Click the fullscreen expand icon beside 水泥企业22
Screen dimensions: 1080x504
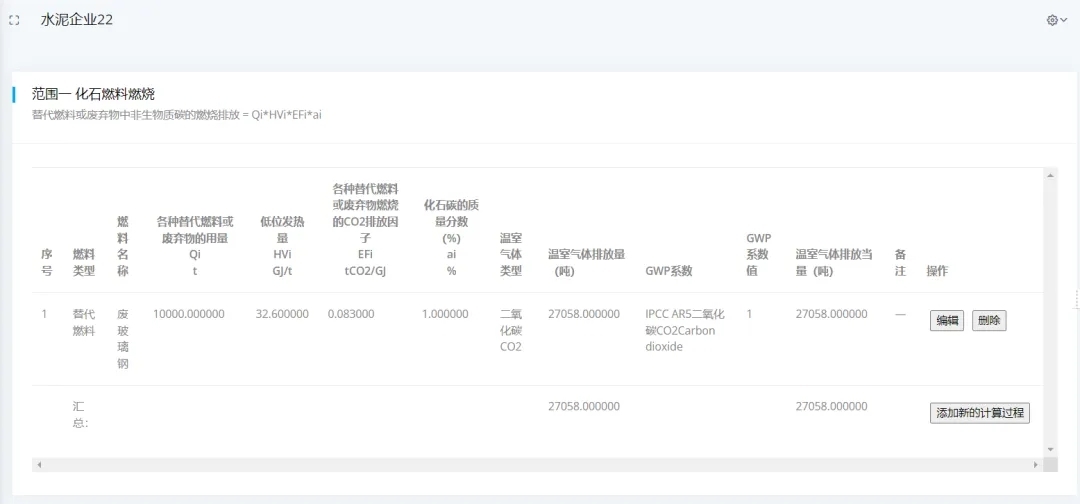pos(14,20)
